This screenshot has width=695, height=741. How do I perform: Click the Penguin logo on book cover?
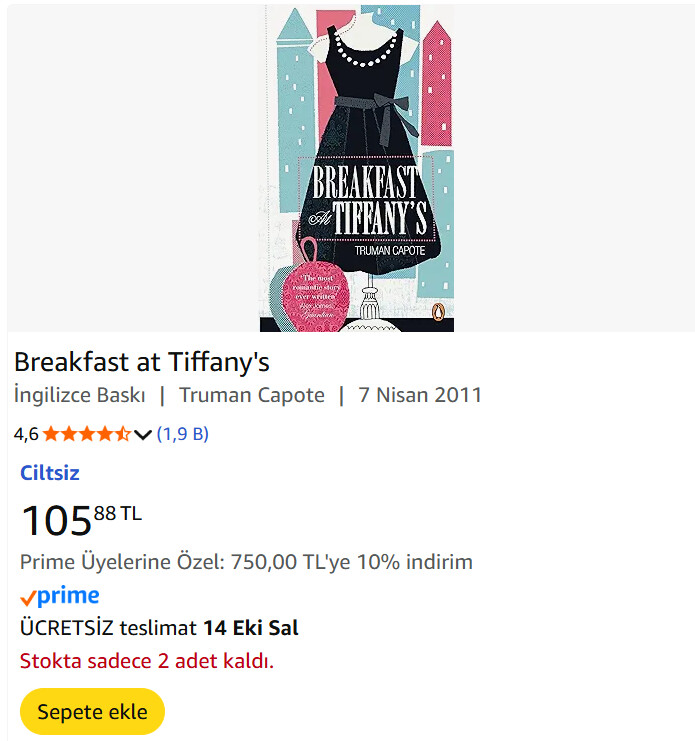click(441, 318)
